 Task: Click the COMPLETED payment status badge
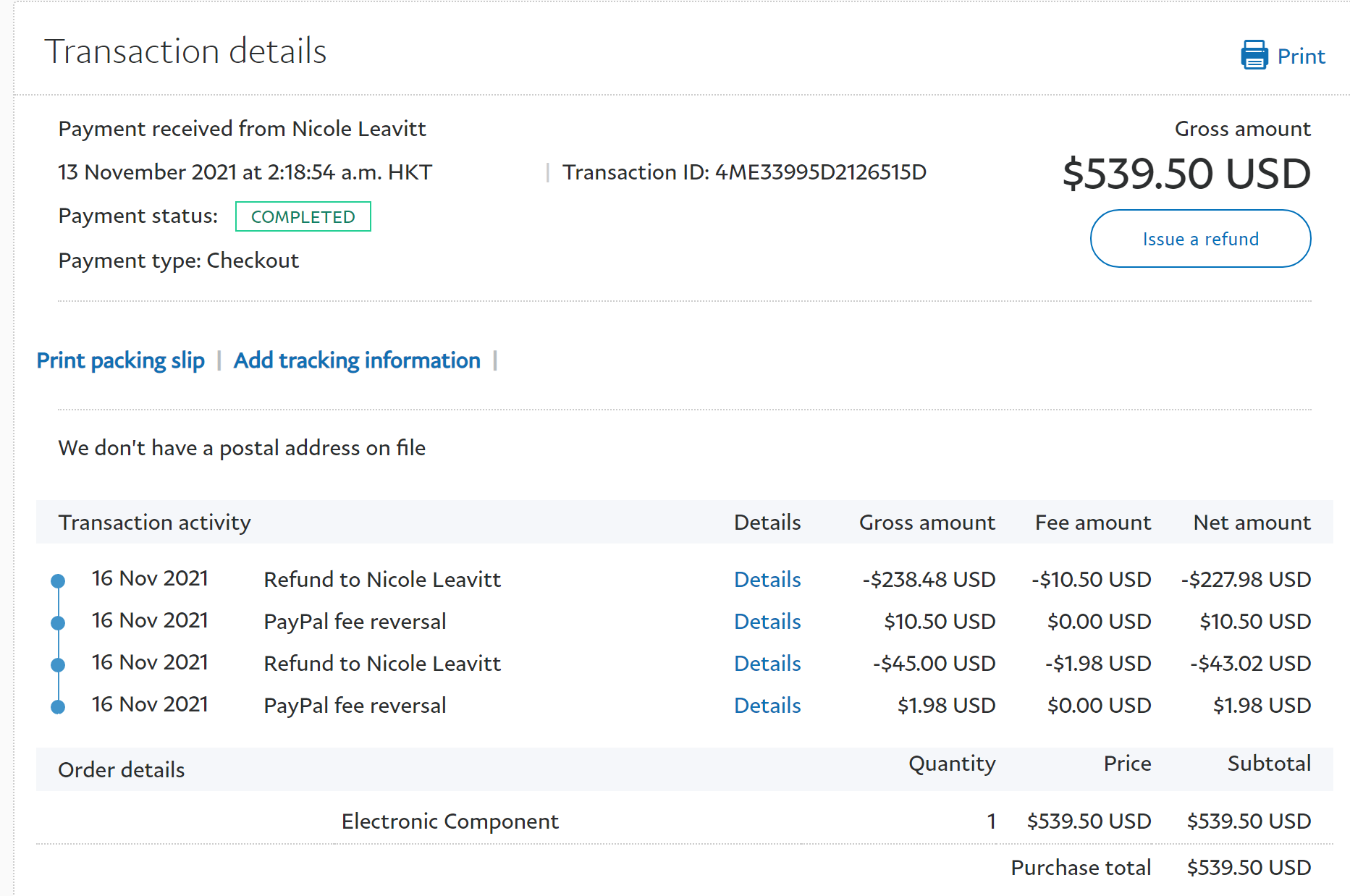click(303, 217)
